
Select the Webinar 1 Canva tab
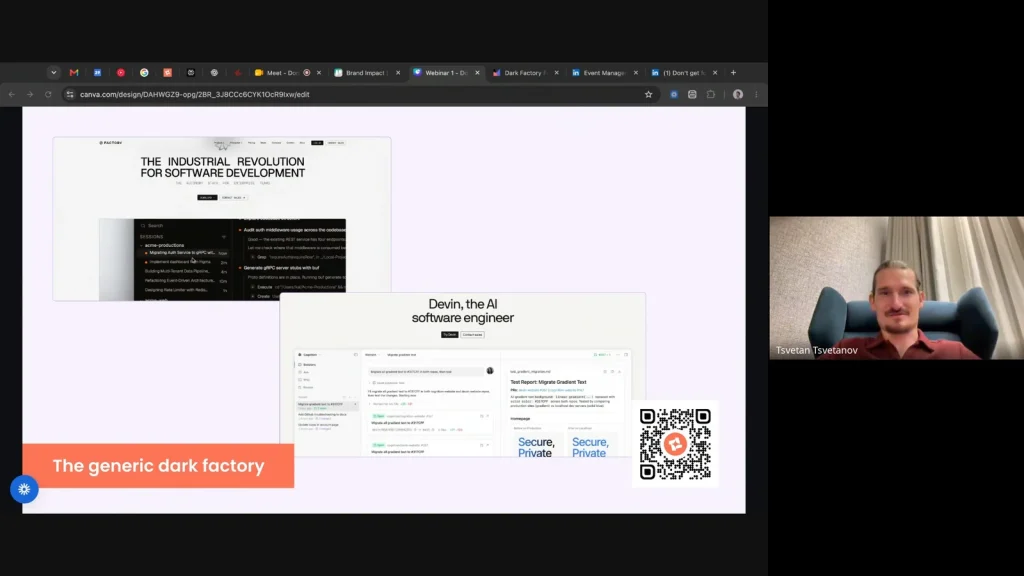[445, 72]
